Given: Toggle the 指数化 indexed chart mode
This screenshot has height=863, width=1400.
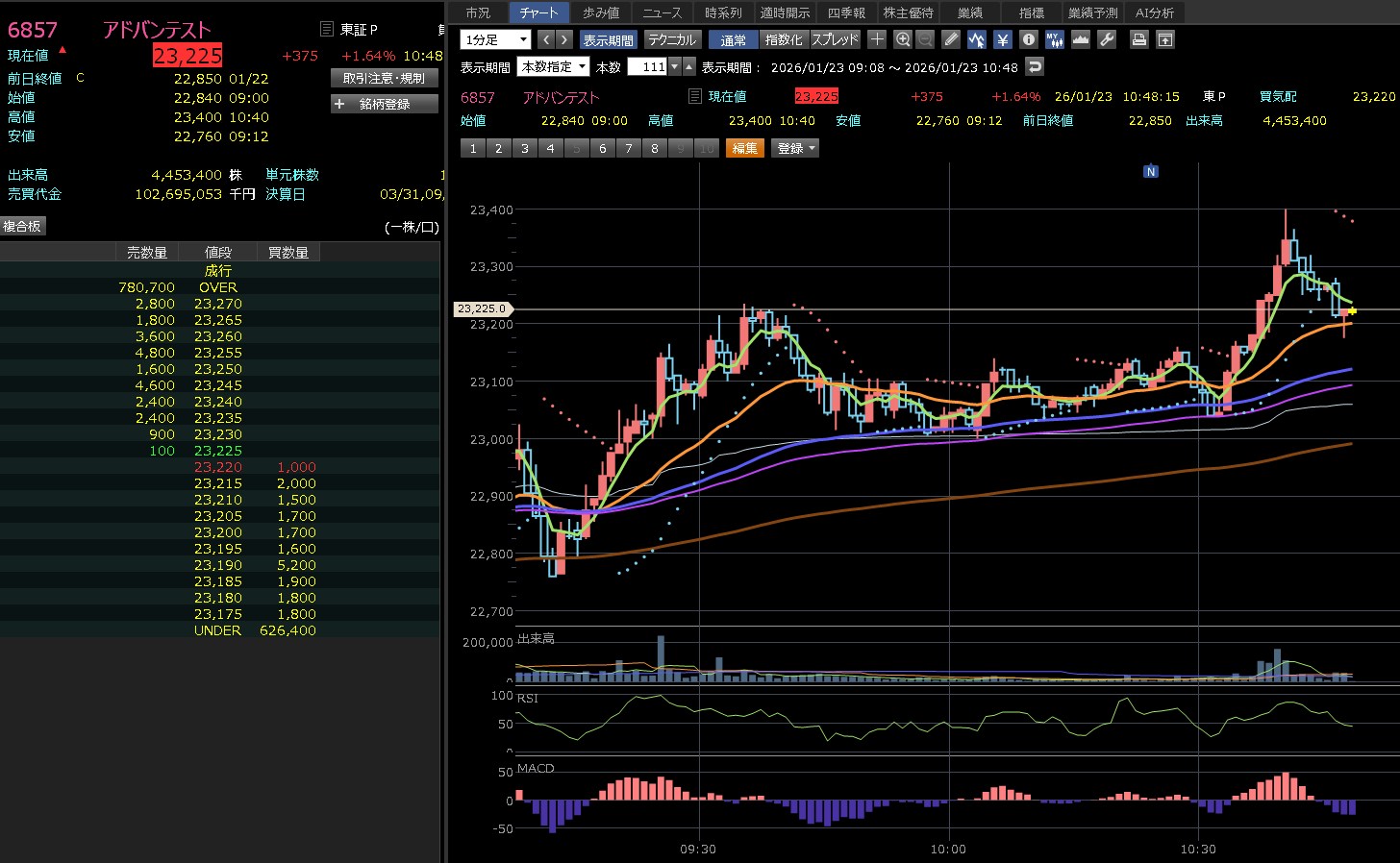Looking at the screenshot, I should (784, 39).
